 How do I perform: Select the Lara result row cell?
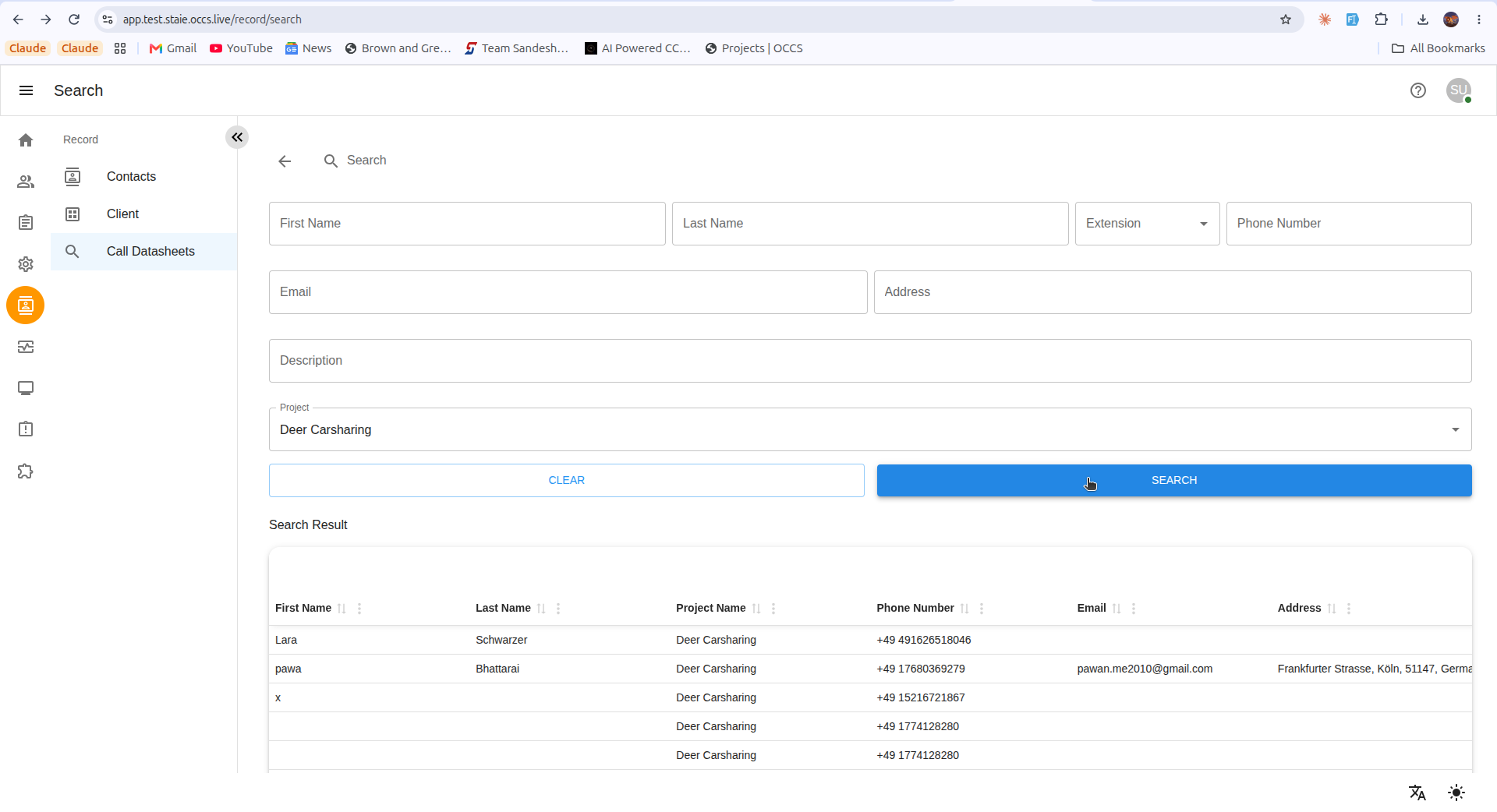pyautogui.click(x=286, y=640)
